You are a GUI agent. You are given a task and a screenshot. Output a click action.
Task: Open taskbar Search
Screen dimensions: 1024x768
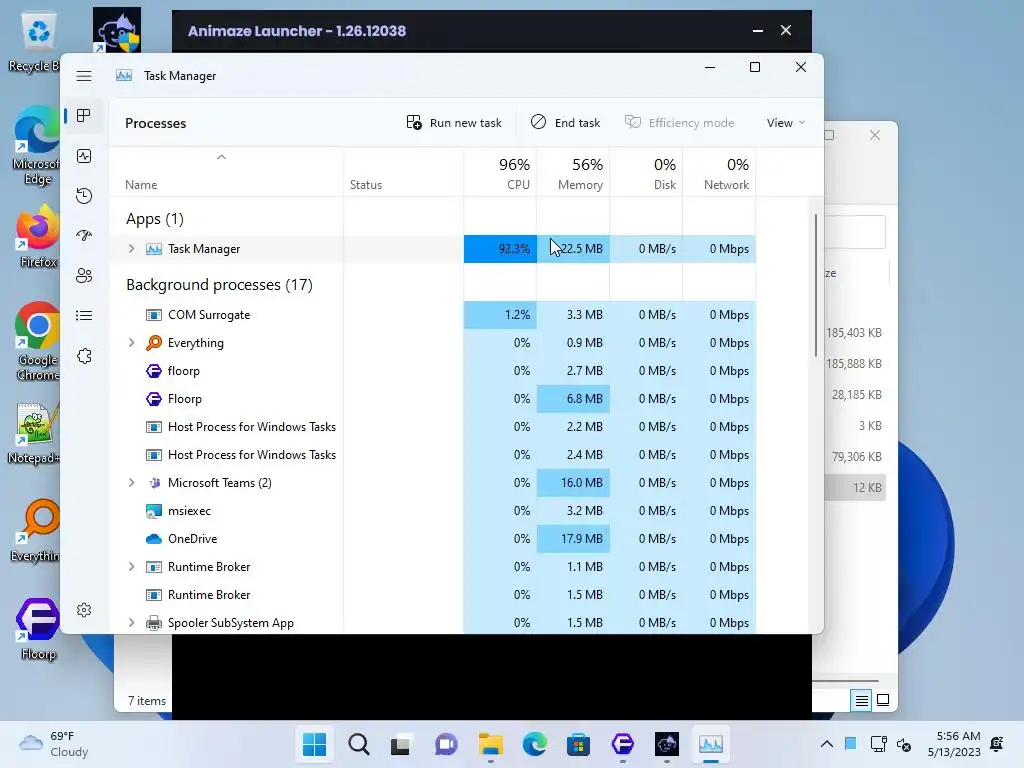click(359, 744)
